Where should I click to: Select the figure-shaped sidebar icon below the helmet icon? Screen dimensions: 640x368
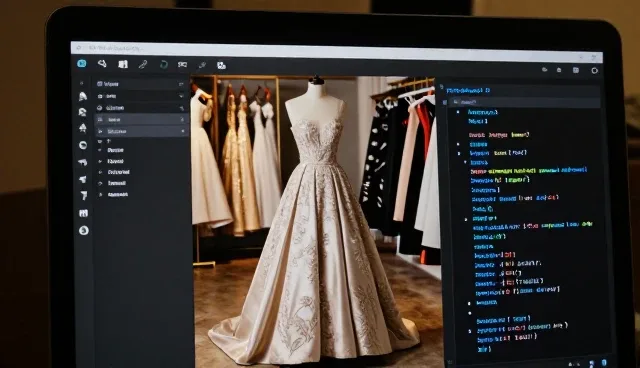(x=82, y=112)
